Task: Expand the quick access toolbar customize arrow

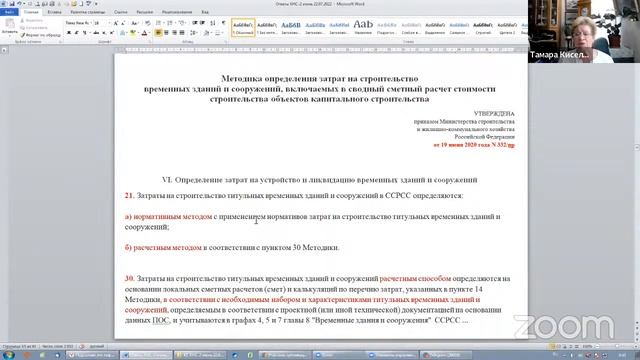Action: point(97,4)
